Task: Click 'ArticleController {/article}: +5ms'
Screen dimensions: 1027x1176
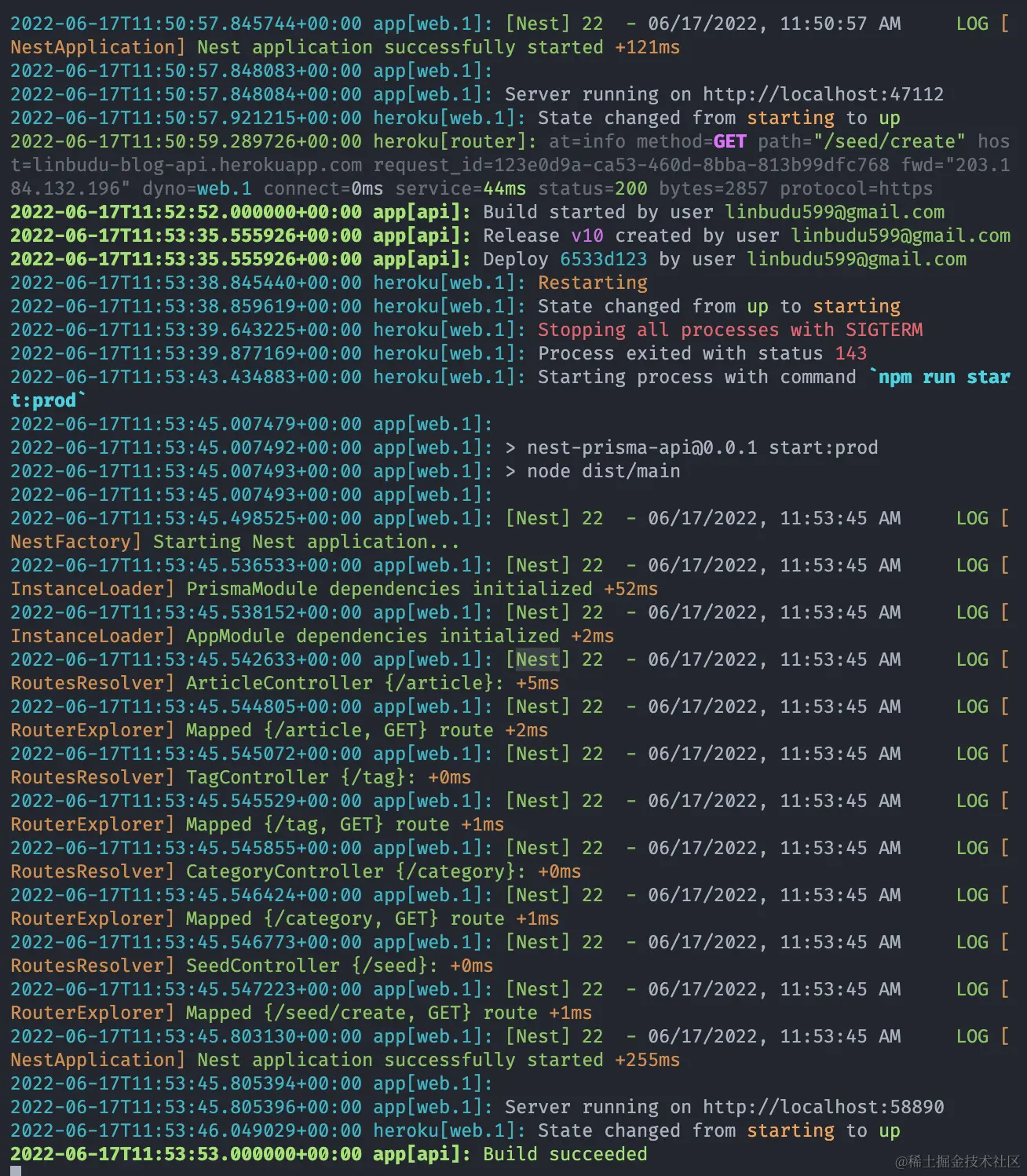Action: 373,683
